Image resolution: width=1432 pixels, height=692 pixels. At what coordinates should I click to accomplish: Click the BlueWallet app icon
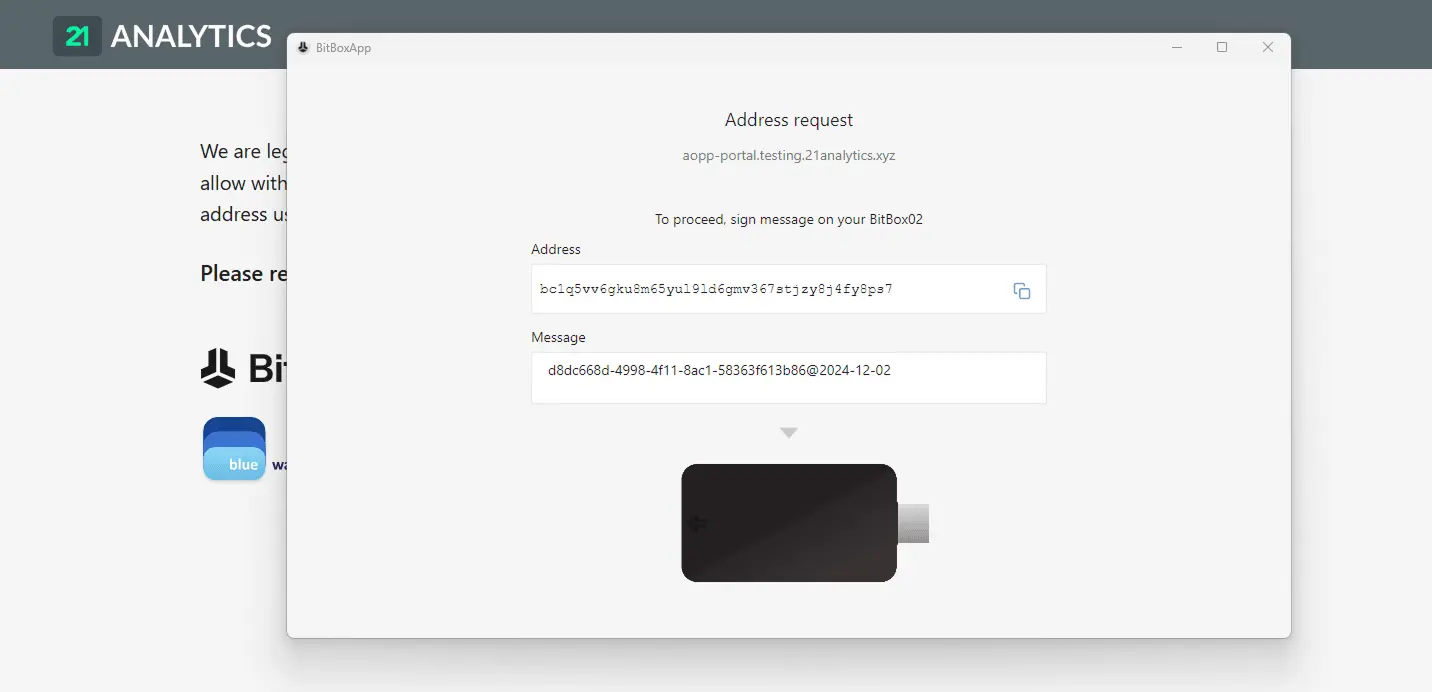pos(234,448)
